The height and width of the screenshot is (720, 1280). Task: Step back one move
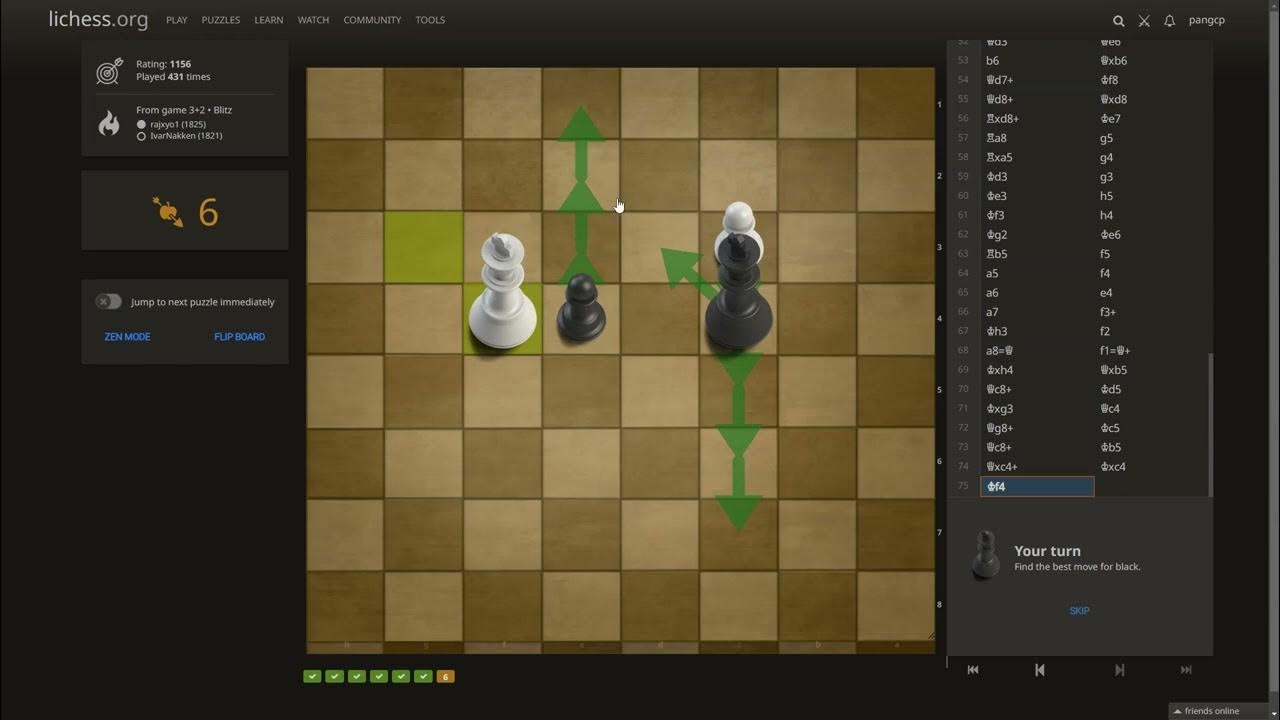1039,670
